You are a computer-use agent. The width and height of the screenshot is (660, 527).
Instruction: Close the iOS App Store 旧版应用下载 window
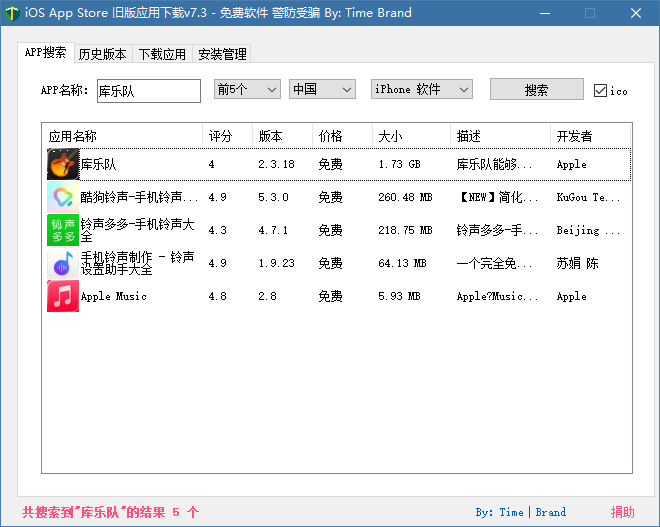pyautogui.click(x=636, y=13)
